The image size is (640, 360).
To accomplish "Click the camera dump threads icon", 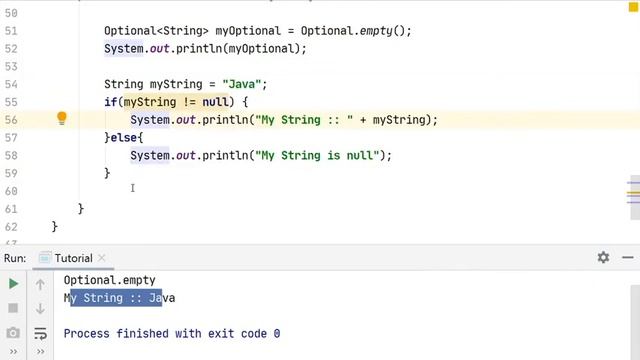I will click(13, 333).
